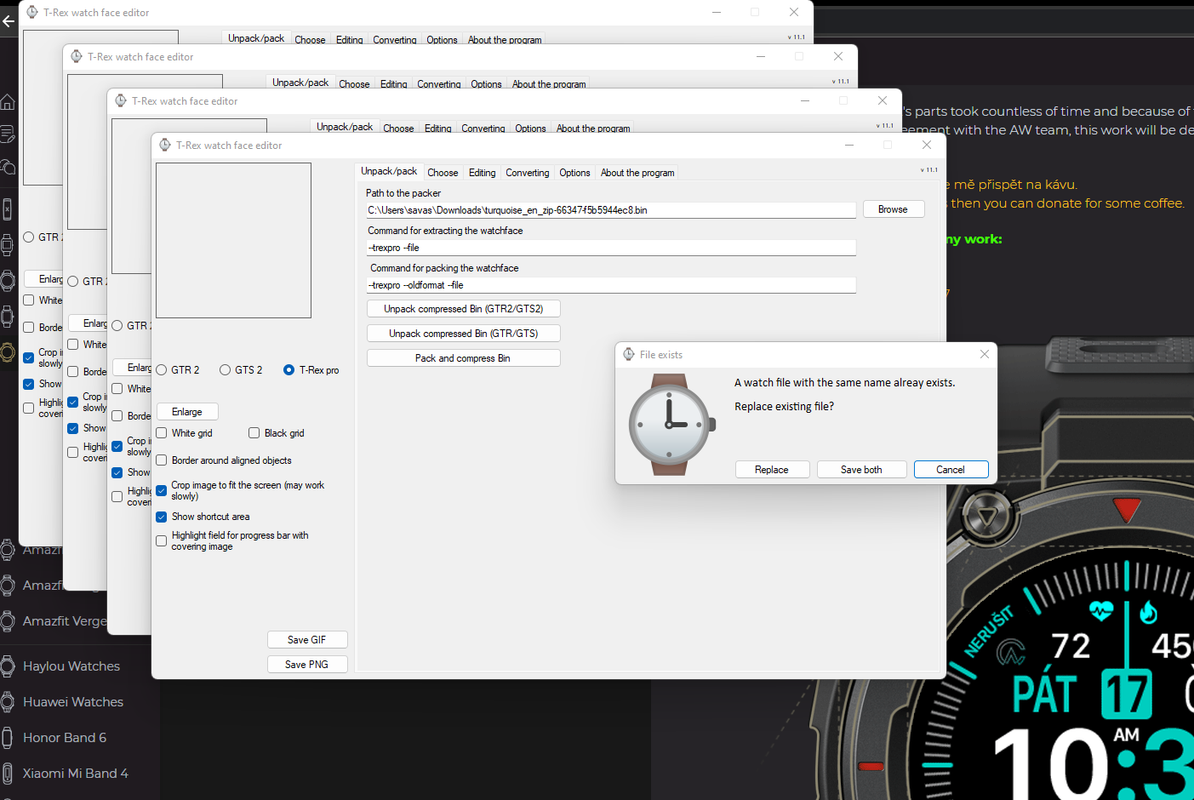The width and height of the screenshot is (1194, 800).
Task: Click the Browse button for packer path
Action: pyautogui.click(x=892, y=209)
